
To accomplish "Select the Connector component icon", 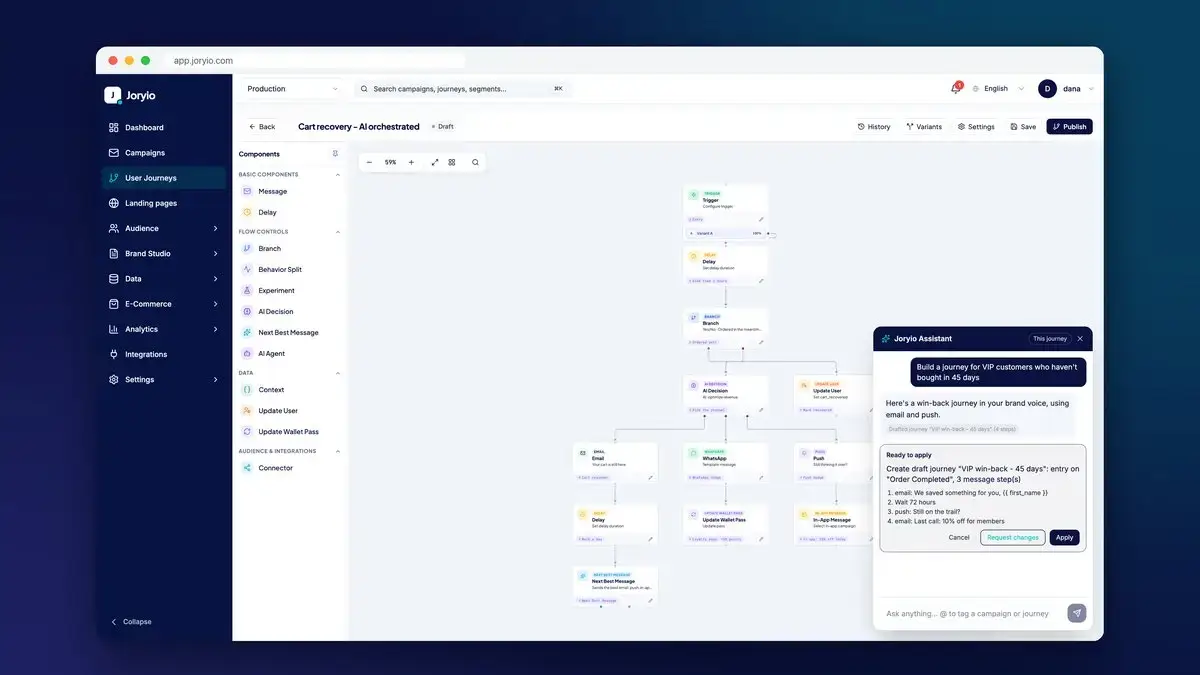I will tap(247, 468).
